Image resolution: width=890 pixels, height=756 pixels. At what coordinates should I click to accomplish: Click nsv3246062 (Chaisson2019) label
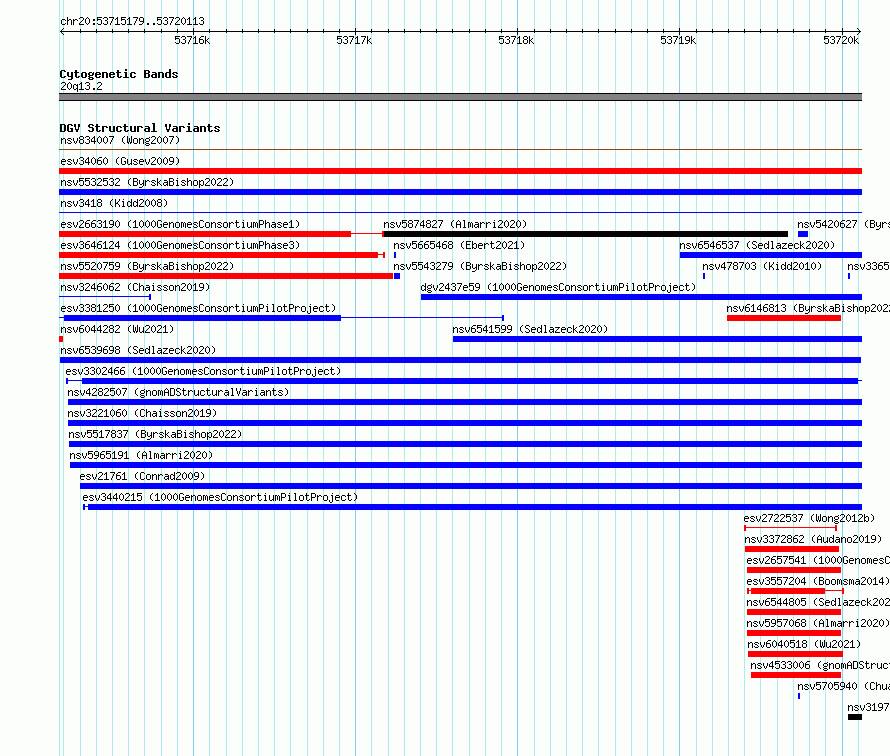click(x=135, y=287)
